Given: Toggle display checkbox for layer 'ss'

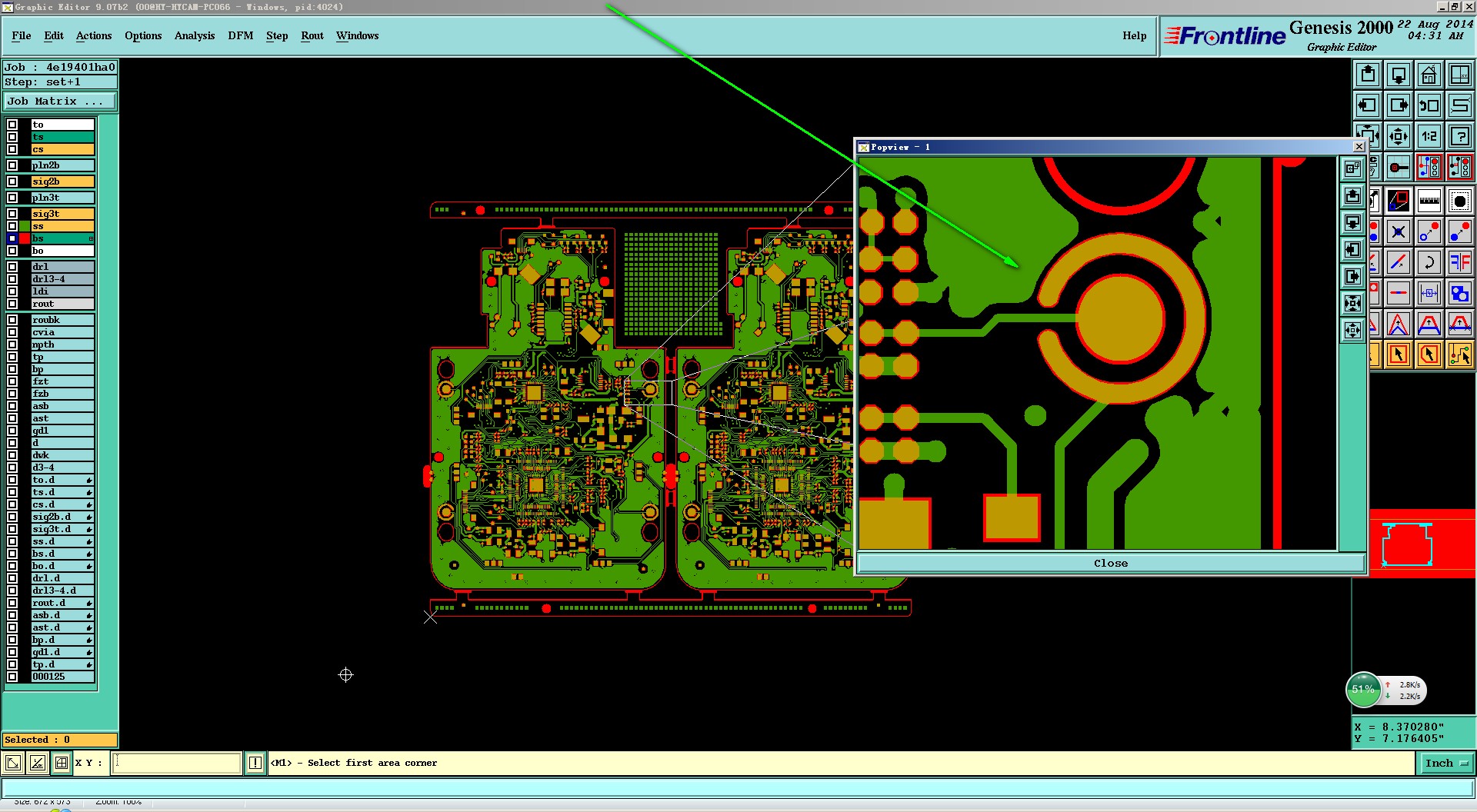Looking at the screenshot, I should tap(12, 226).
